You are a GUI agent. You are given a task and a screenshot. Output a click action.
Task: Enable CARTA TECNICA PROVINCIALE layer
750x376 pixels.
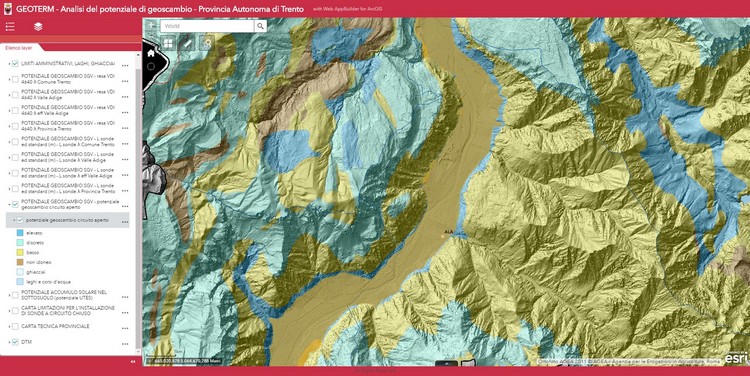(15, 326)
